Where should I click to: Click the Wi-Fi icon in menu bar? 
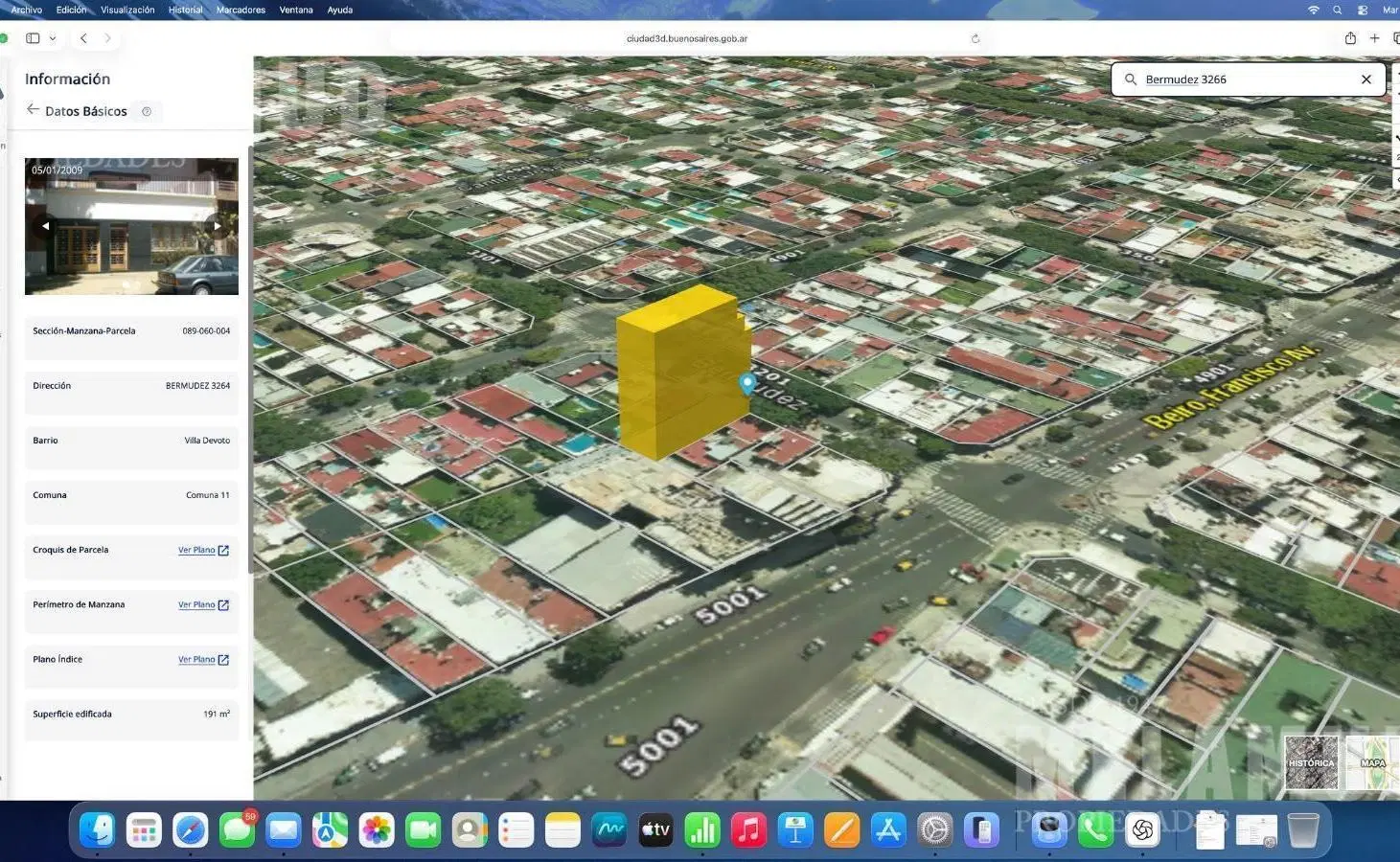pos(1313,10)
